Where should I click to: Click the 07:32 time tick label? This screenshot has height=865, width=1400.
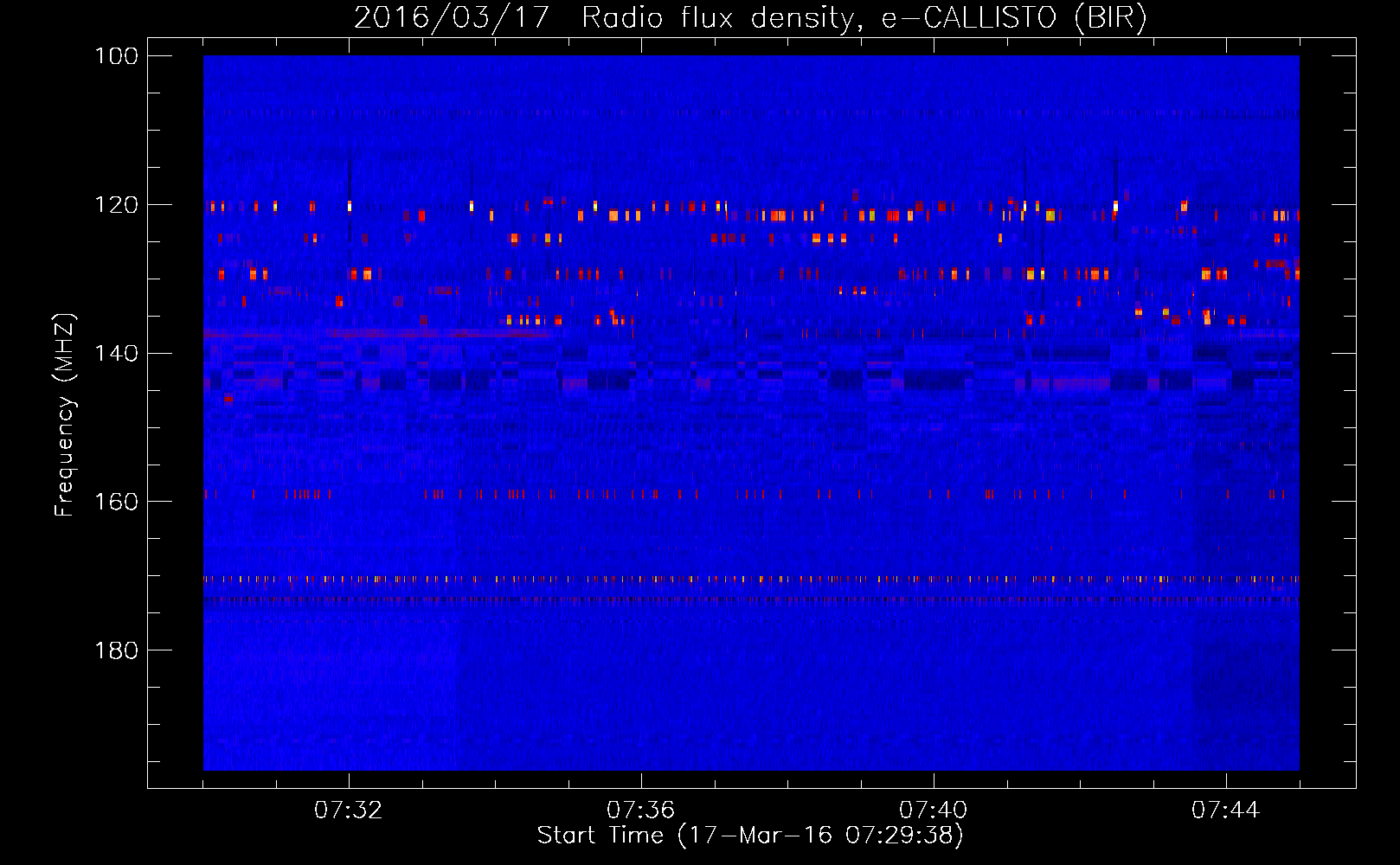point(348,811)
